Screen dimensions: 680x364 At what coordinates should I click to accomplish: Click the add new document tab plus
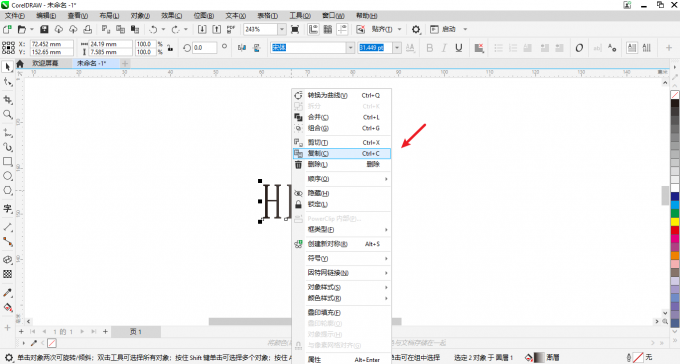pos(124,63)
